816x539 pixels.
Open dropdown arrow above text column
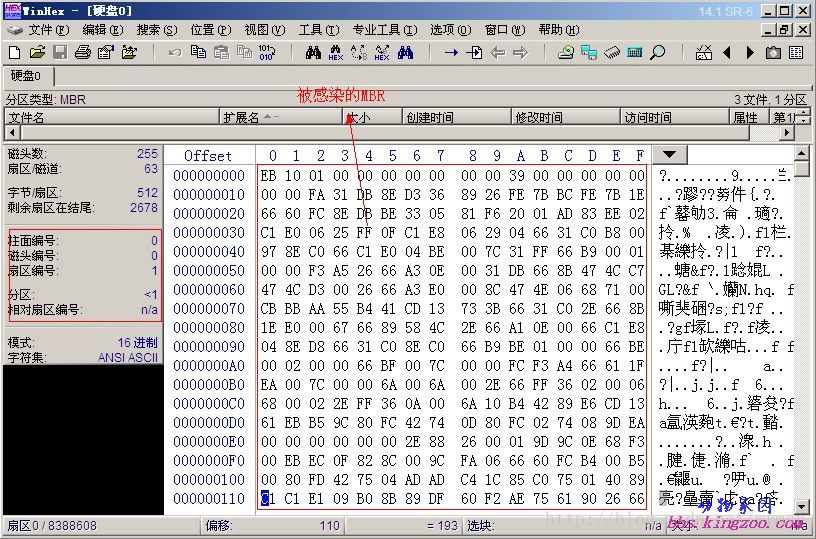670,155
